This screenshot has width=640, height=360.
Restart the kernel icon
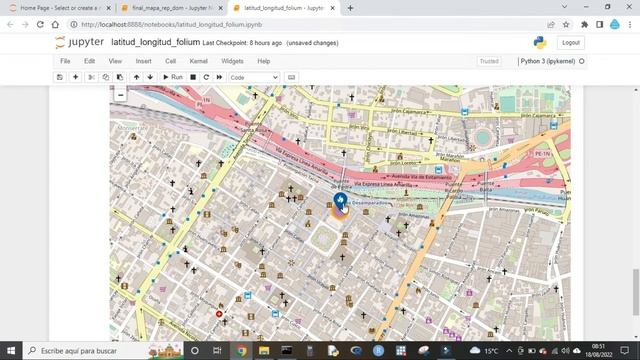coord(206,77)
